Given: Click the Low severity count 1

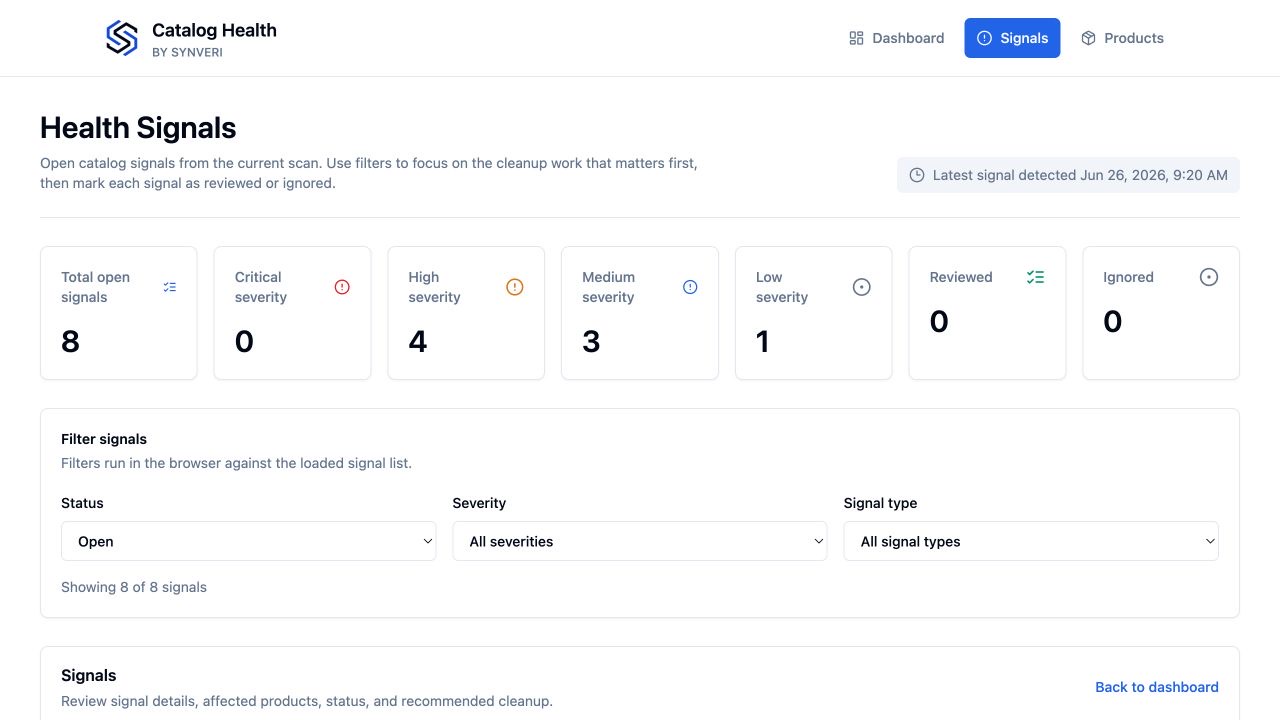Looking at the screenshot, I should coord(763,341).
